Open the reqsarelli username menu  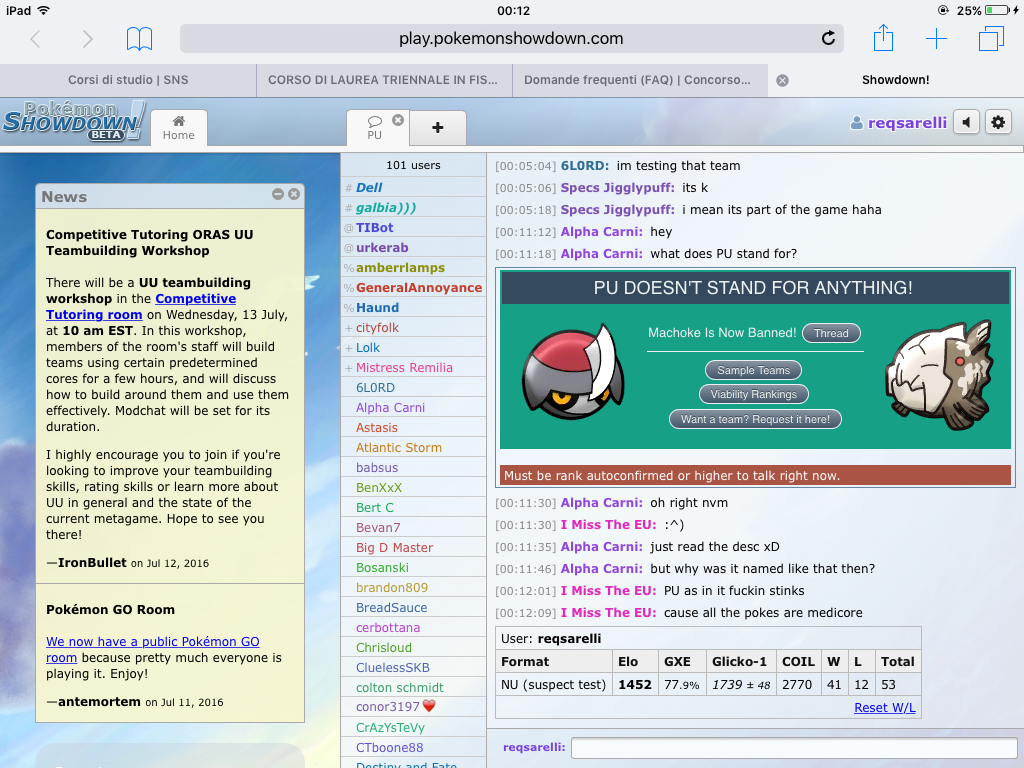[x=899, y=123]
